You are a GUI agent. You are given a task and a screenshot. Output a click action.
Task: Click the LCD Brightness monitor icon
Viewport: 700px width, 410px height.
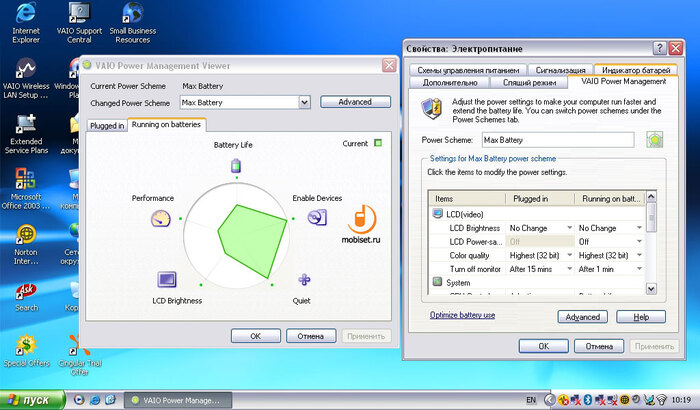click(167, 280)
